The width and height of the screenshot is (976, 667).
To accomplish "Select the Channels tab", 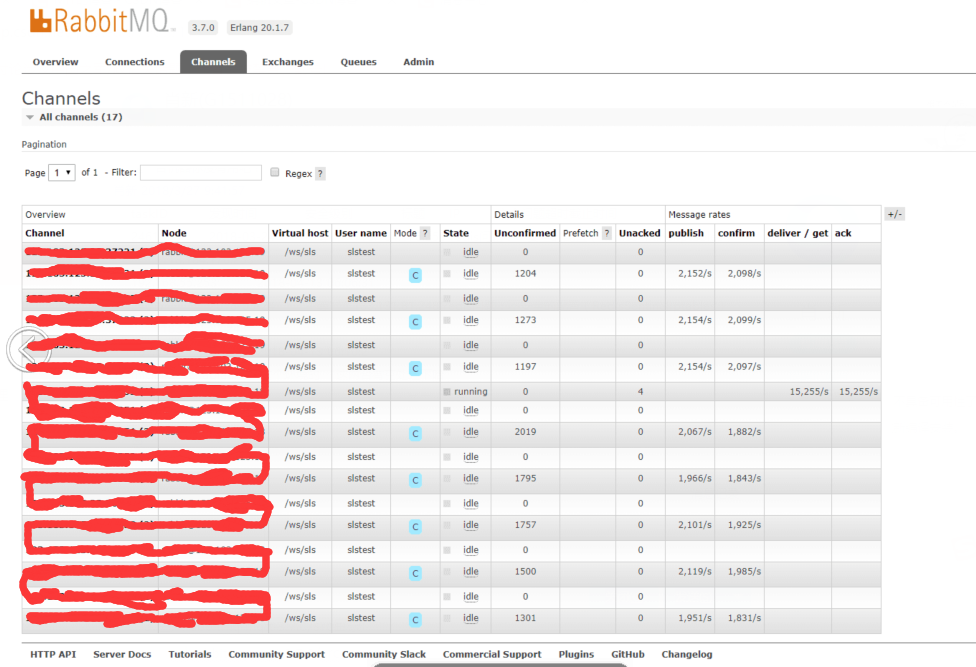I will (x=214, y=62).
